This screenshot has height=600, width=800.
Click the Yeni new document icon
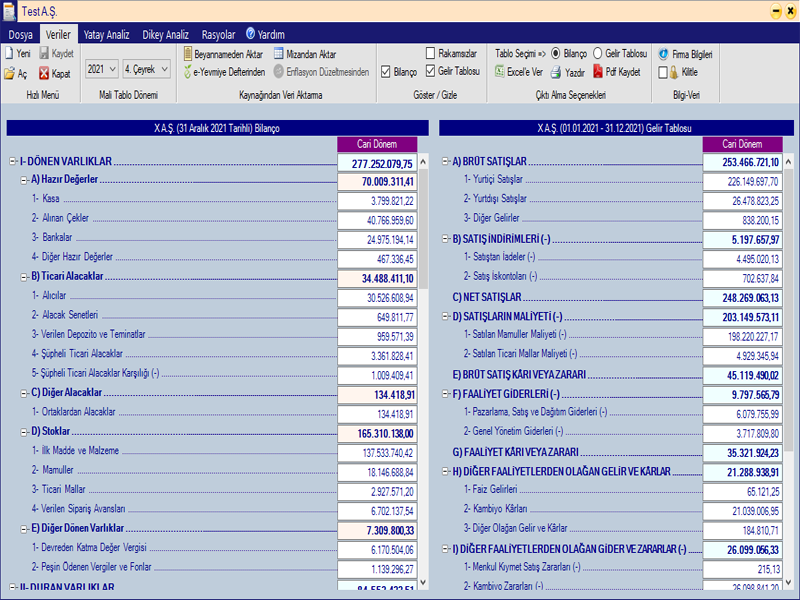tap(9, 53)
